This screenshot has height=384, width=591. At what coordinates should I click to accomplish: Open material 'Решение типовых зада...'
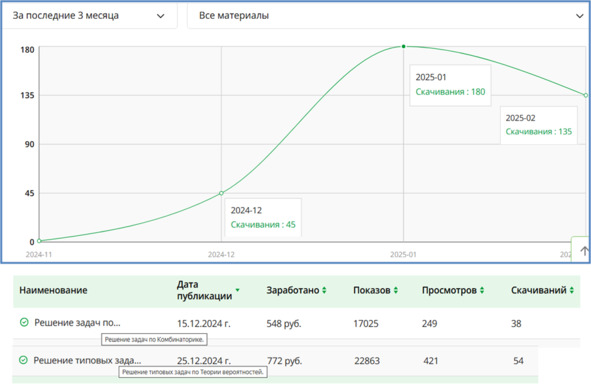pos(87,360)
